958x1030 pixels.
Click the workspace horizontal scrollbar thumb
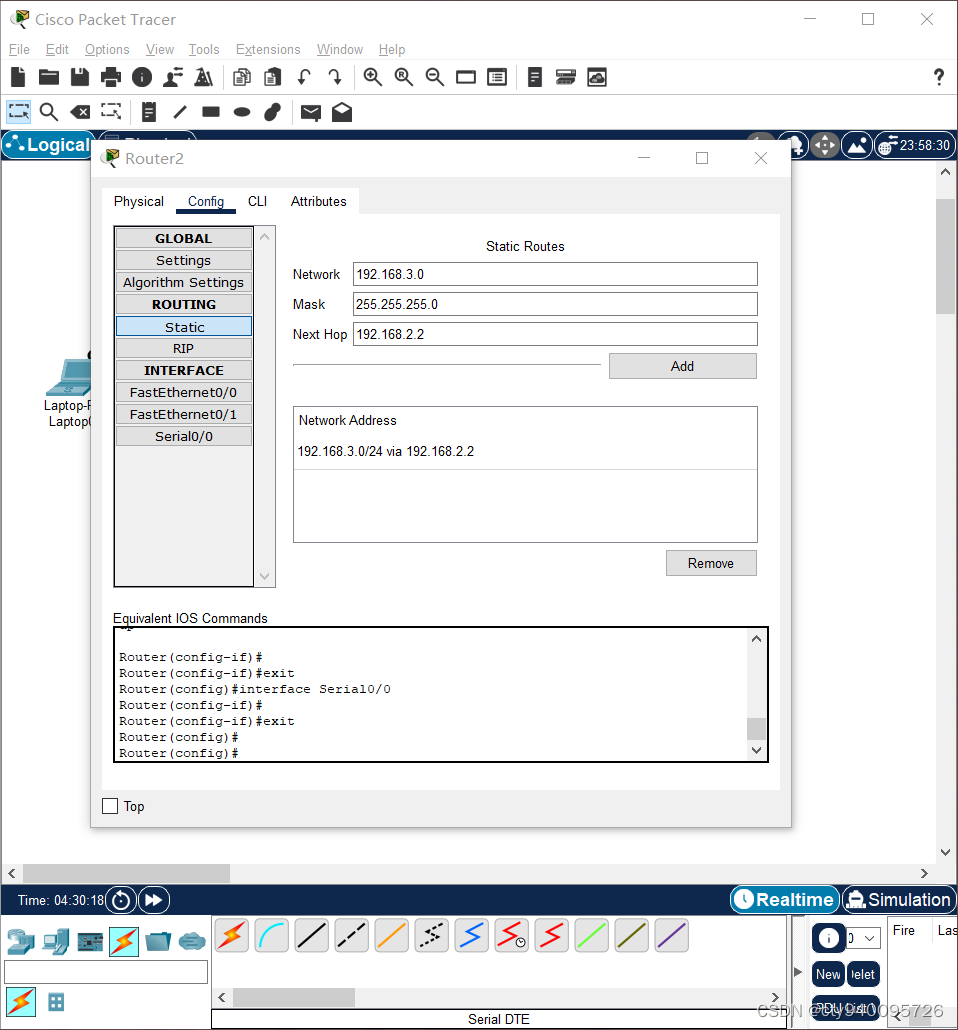coord(127,873)
